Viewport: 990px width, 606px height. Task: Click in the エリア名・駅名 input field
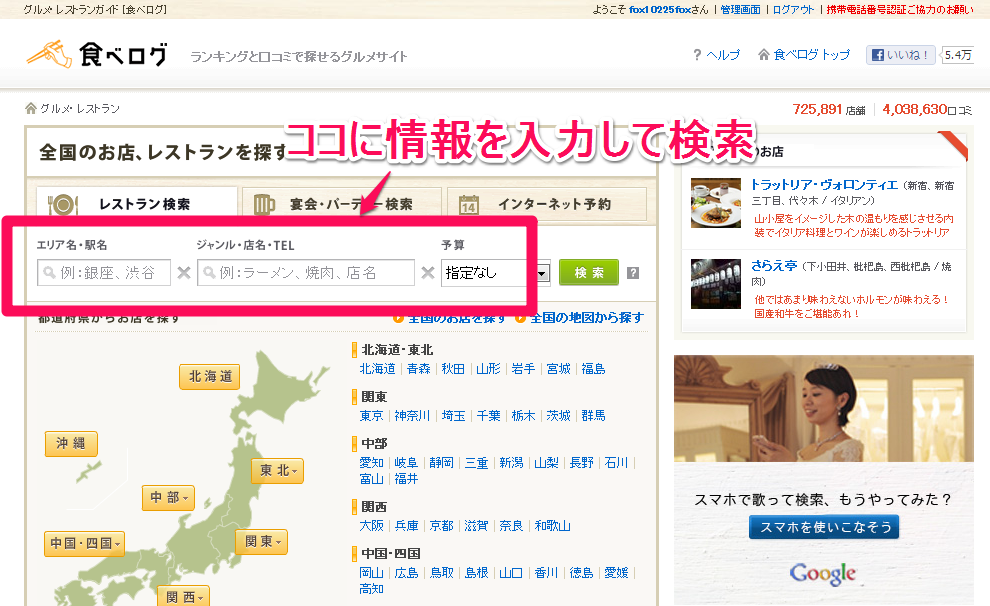tap(104, 273)
